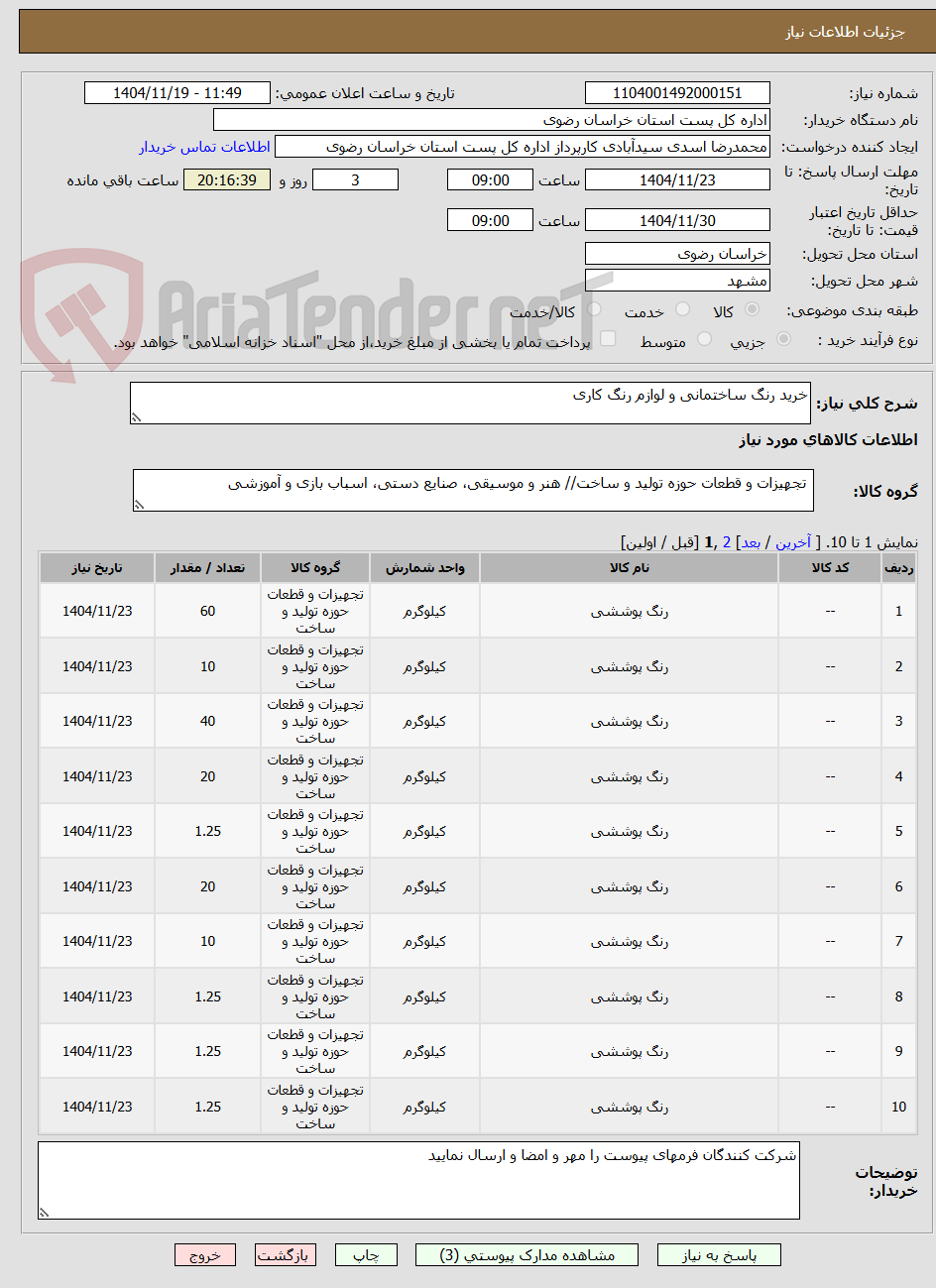Click the quantity 40 in row 3
Image resolution: width=936 pixels, height=1288 pixels.
click(207, 721)
